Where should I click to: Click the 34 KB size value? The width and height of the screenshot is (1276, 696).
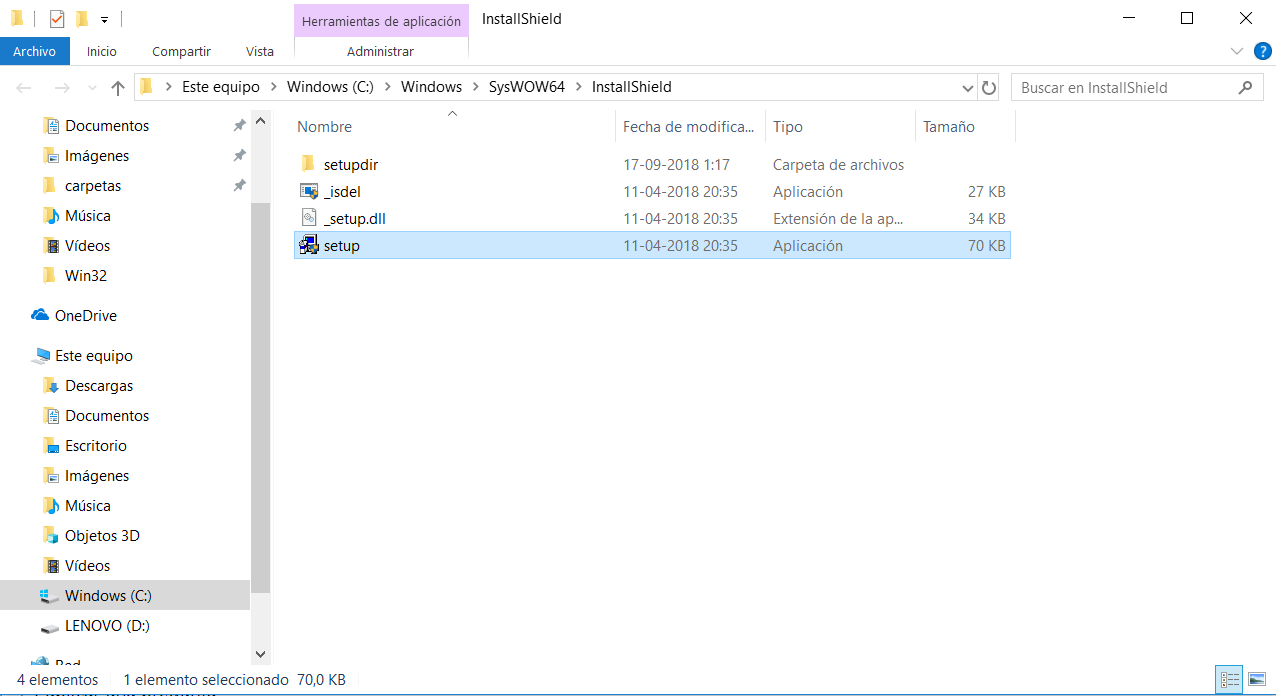[x=987, y=218]
